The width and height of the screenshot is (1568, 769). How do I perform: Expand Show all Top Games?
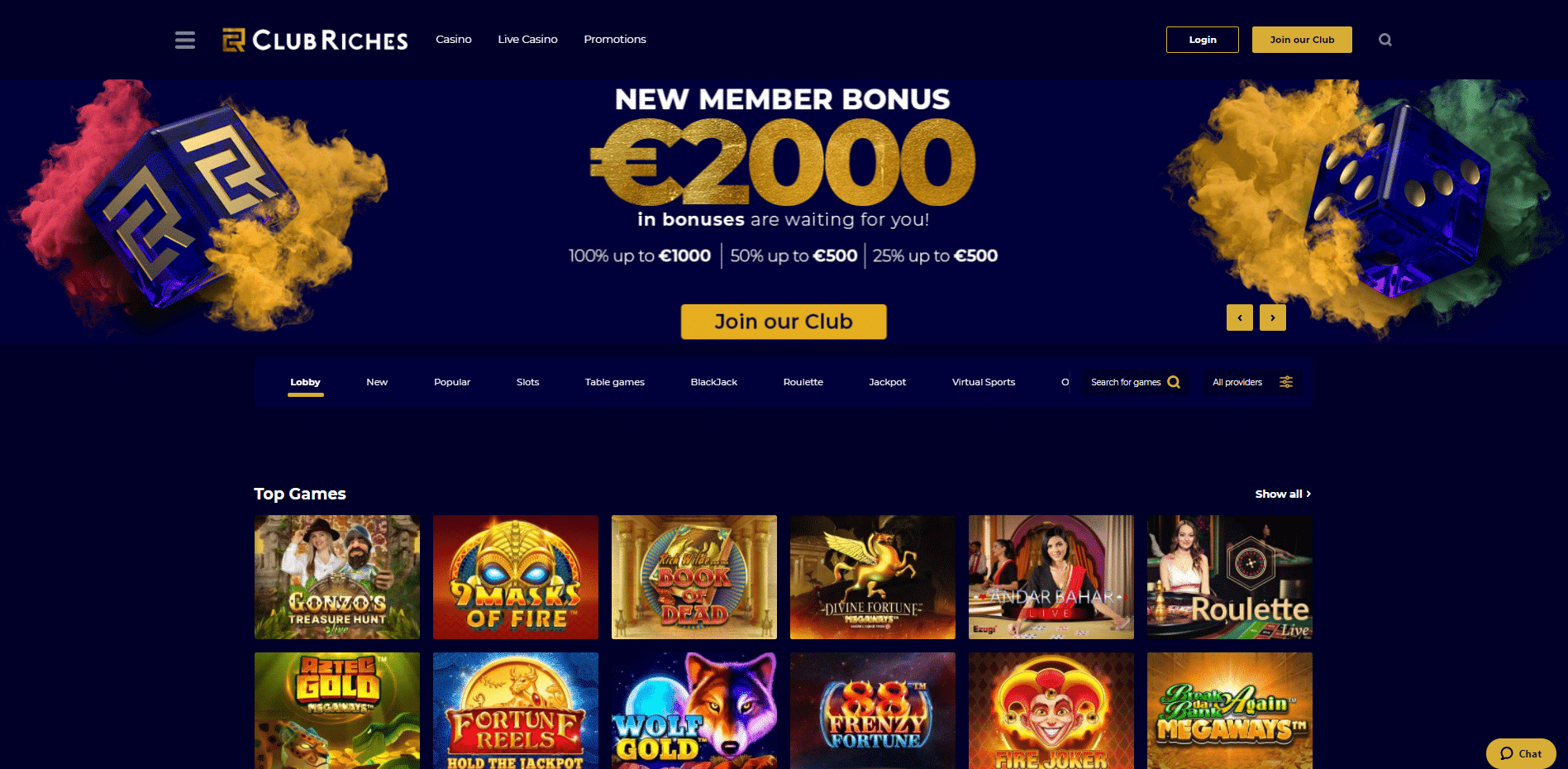(x=1283, y=494)
